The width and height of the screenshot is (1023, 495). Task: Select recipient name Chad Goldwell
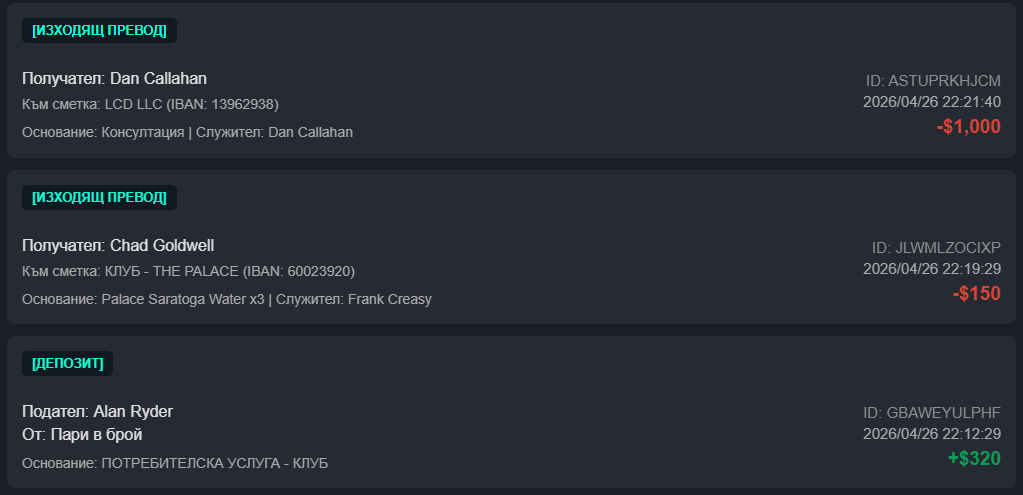click(x=162, y=245)
